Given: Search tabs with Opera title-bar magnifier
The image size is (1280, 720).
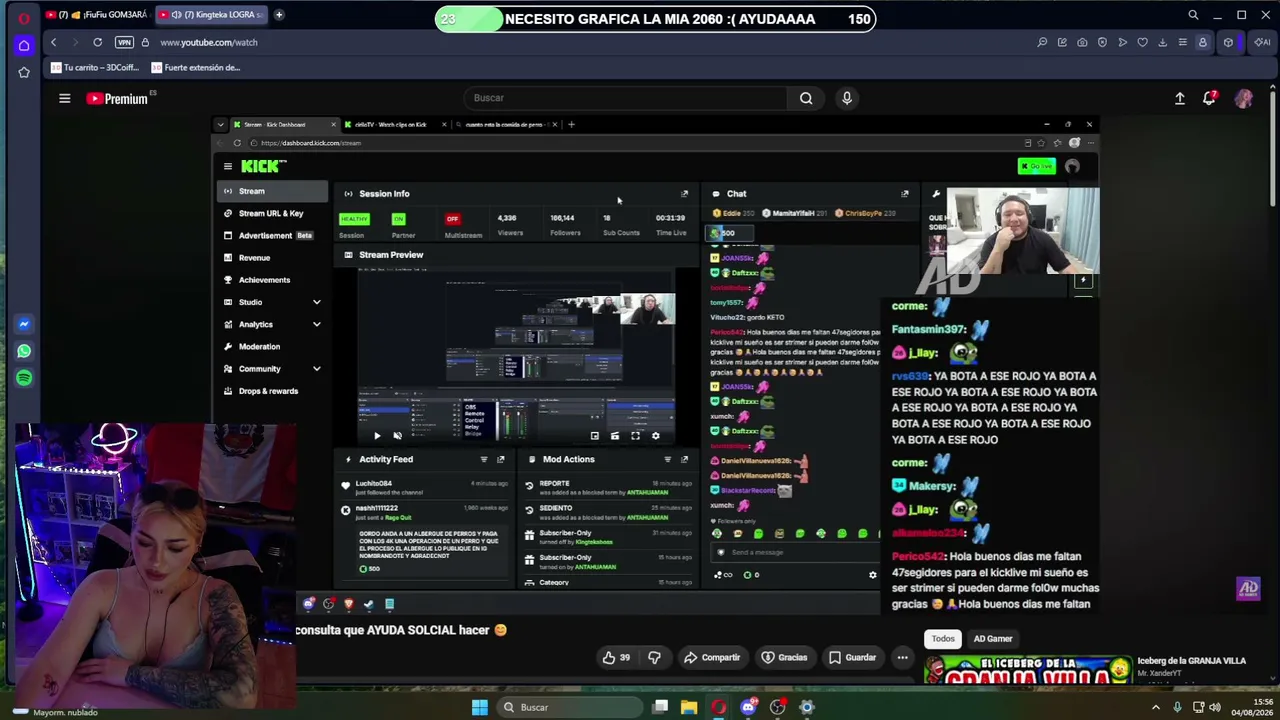Looking at the screenshot, I should 1193,15.
